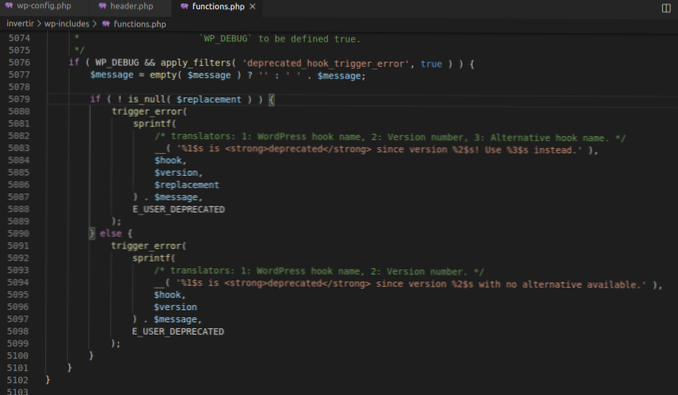Image resolution: width=678 pixels, height=395 pixels.
Task: Click the highlighted opening brace on line 5079
Action: click(x=272, y=100)
